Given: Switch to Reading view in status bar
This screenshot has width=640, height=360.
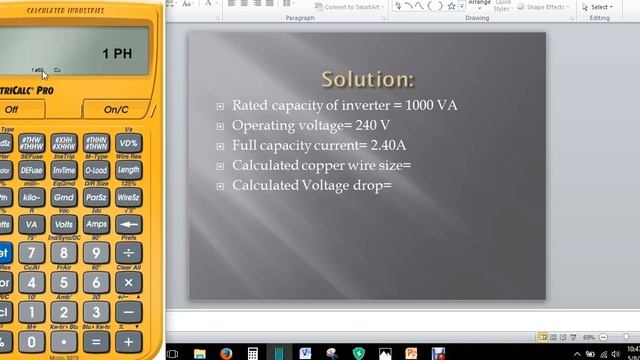Looking at the screenshot, I should pos(563,338).
